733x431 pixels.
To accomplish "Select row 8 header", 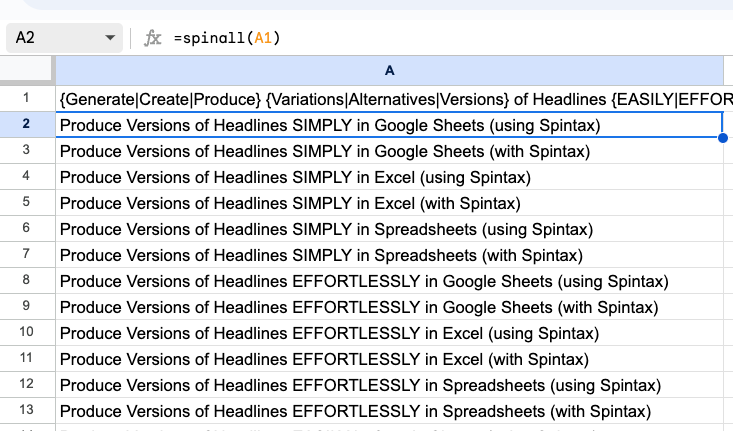I will pos(27,280).
